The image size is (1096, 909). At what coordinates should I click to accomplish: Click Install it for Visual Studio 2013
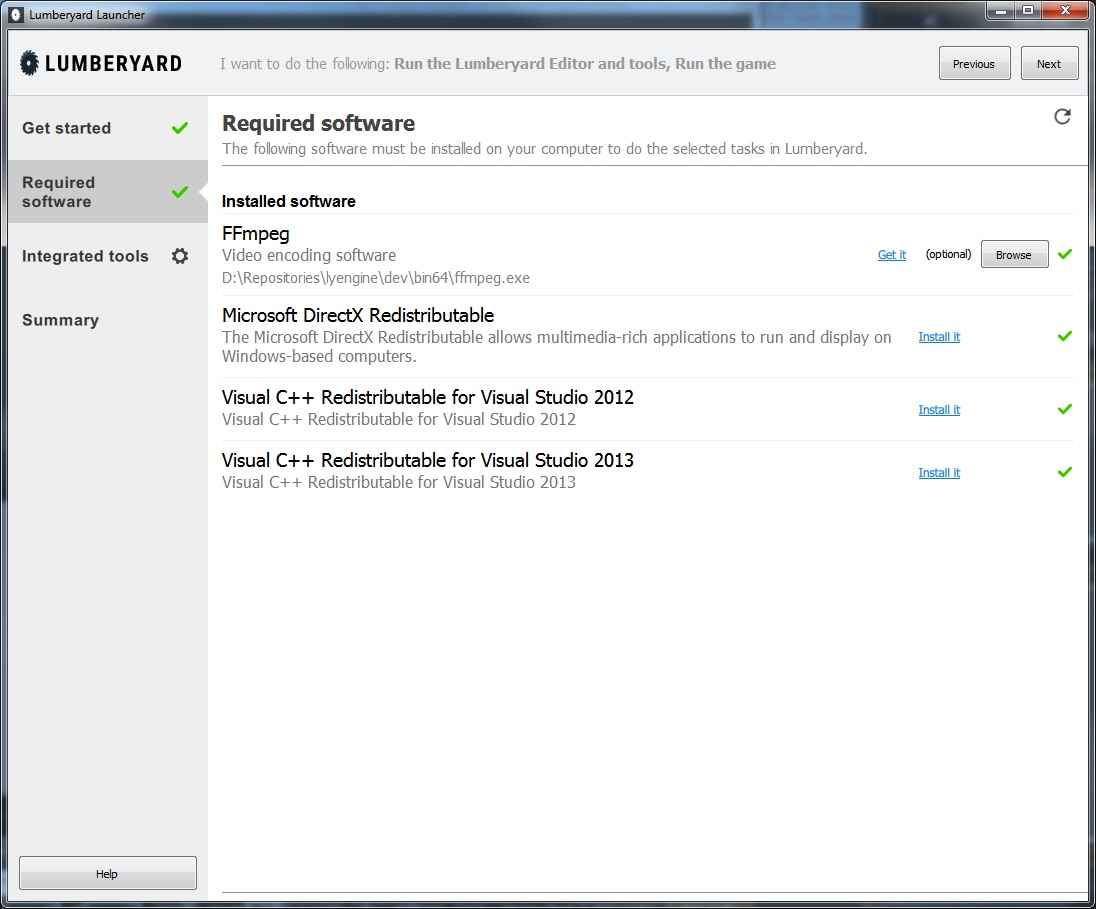[x=939, y=473]
